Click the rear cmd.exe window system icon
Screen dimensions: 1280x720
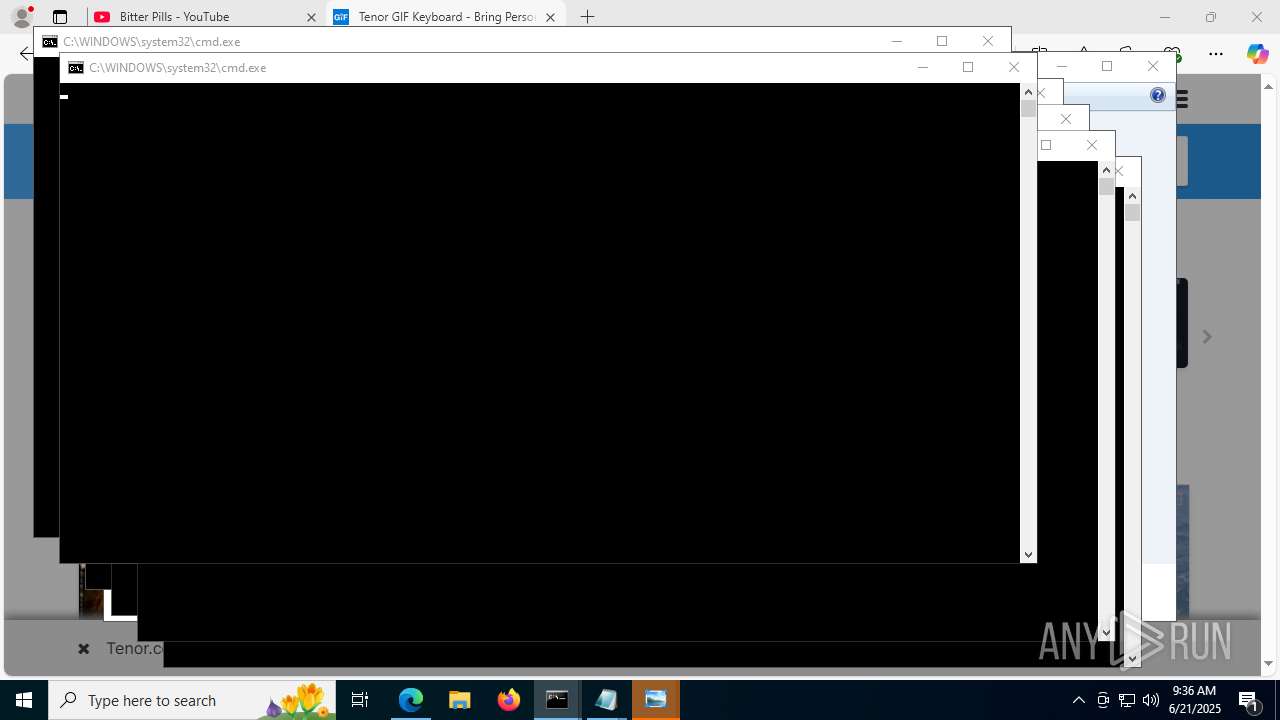coord(50,42)
